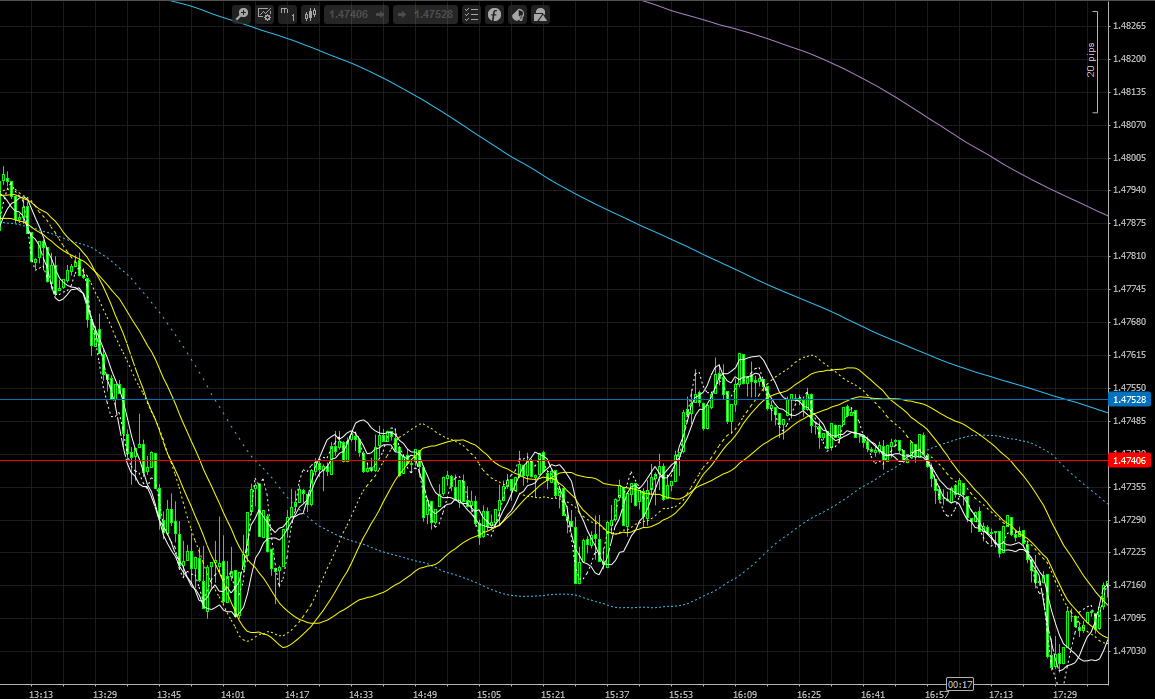Open the m1 timeframe selector

tap(287, 14)
